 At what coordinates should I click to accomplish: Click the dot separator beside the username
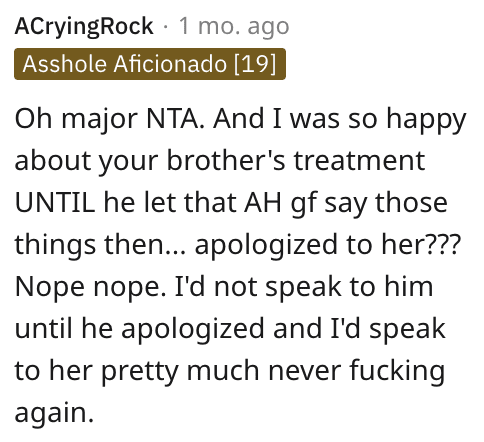166,27
